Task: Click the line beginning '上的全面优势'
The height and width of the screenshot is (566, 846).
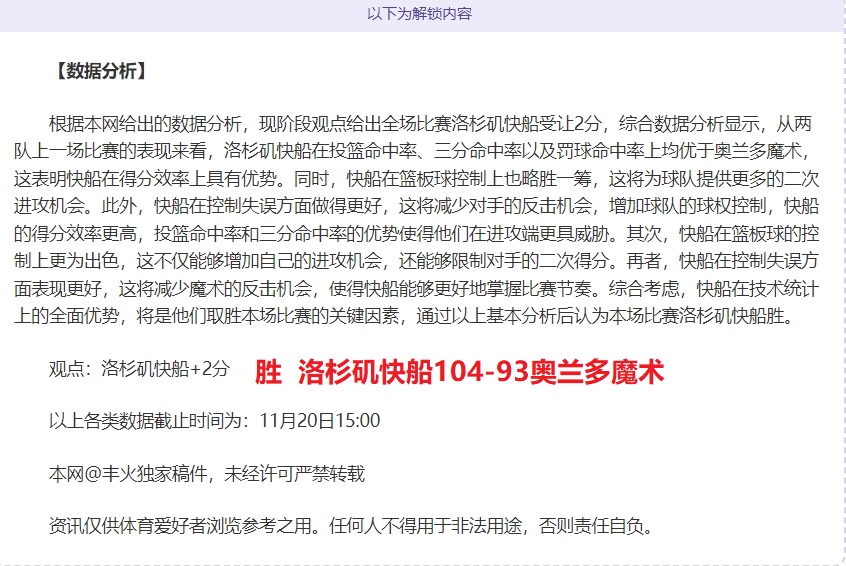Action: pyautogui.click(x=405, y=316)
